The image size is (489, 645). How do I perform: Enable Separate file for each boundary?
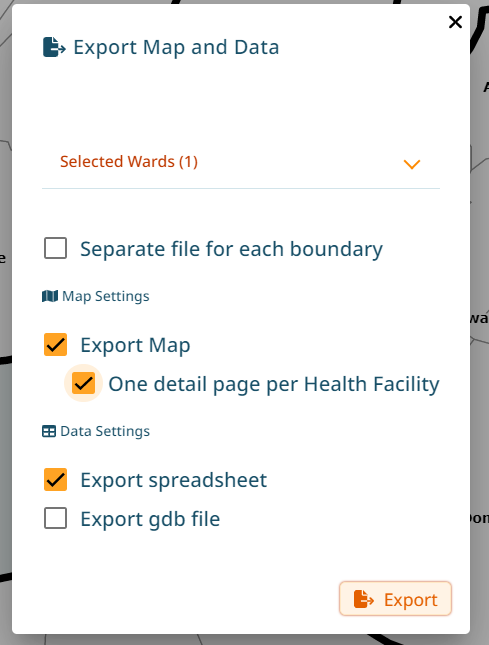[x=56, y=248]
